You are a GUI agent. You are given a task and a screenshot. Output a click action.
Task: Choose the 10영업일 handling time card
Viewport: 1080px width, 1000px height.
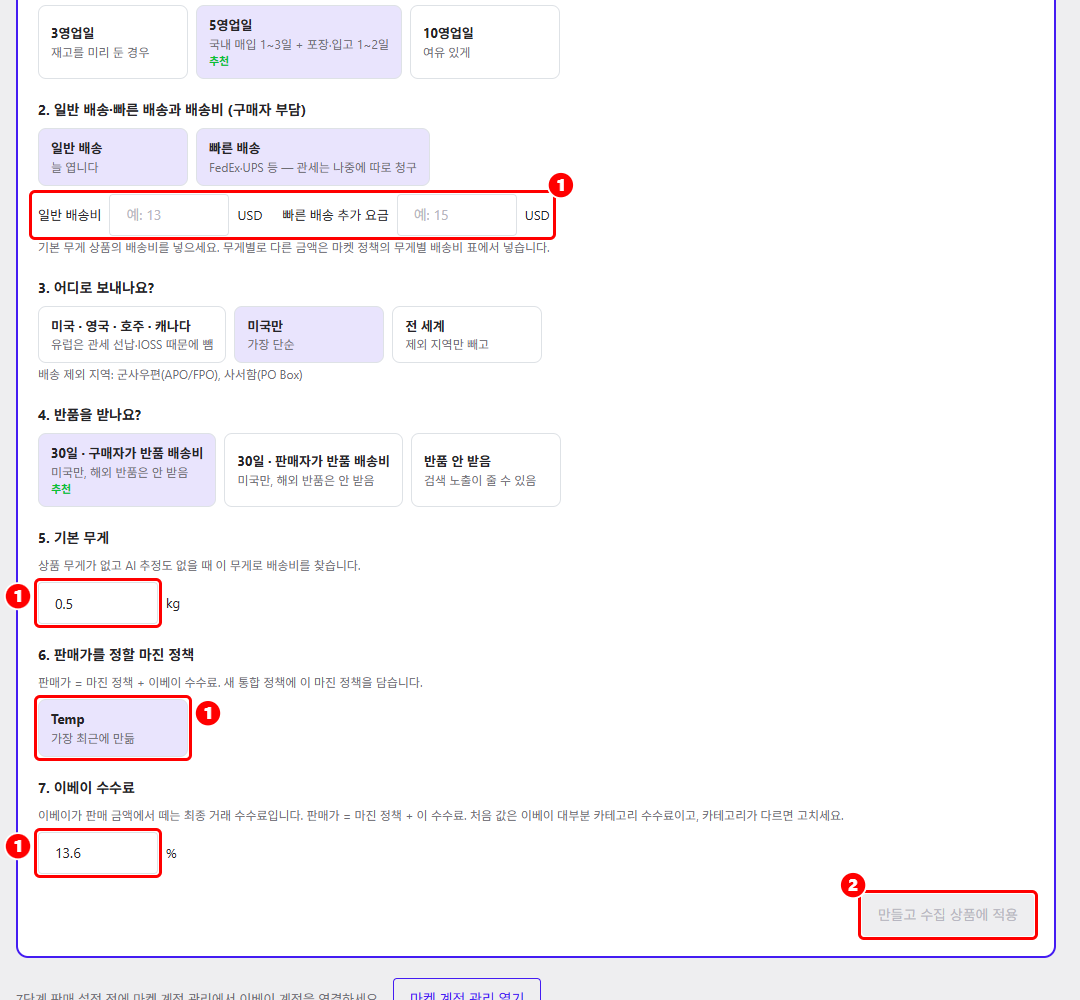point(485,42)
